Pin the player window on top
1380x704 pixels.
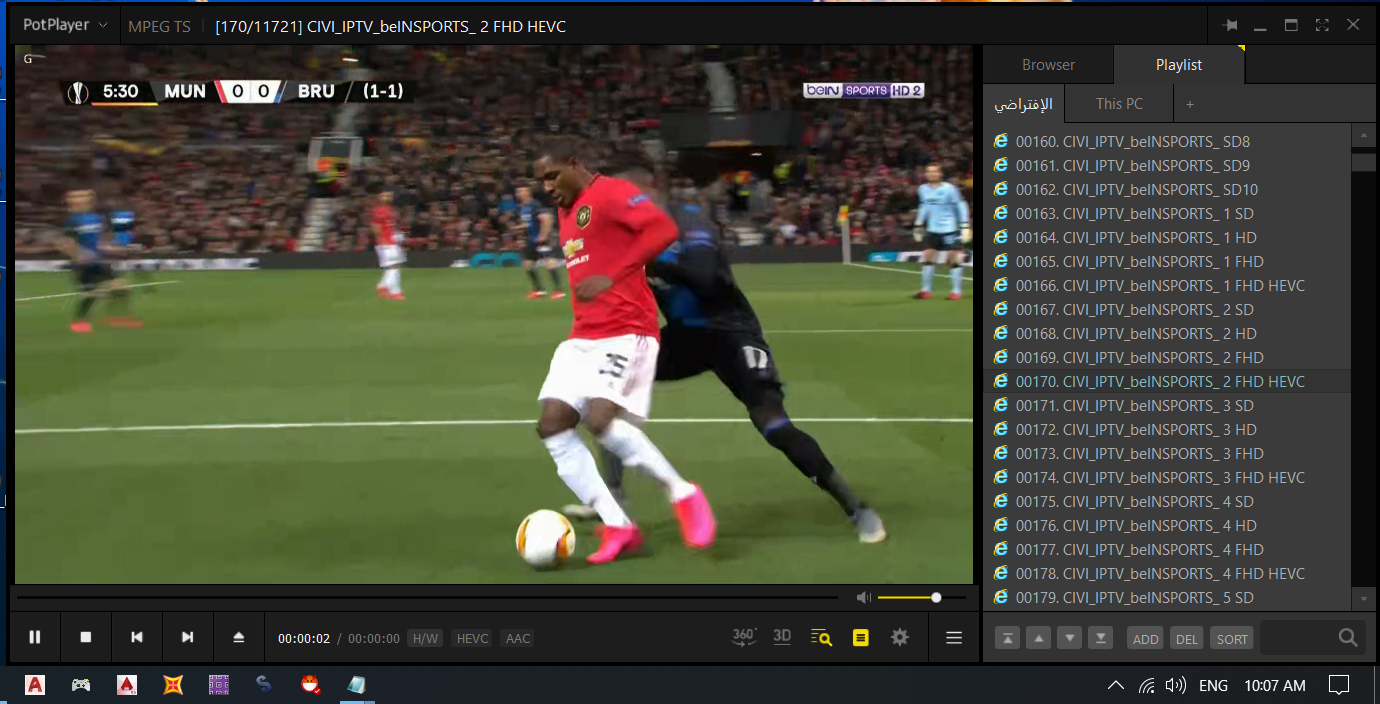pos(1230,26)
